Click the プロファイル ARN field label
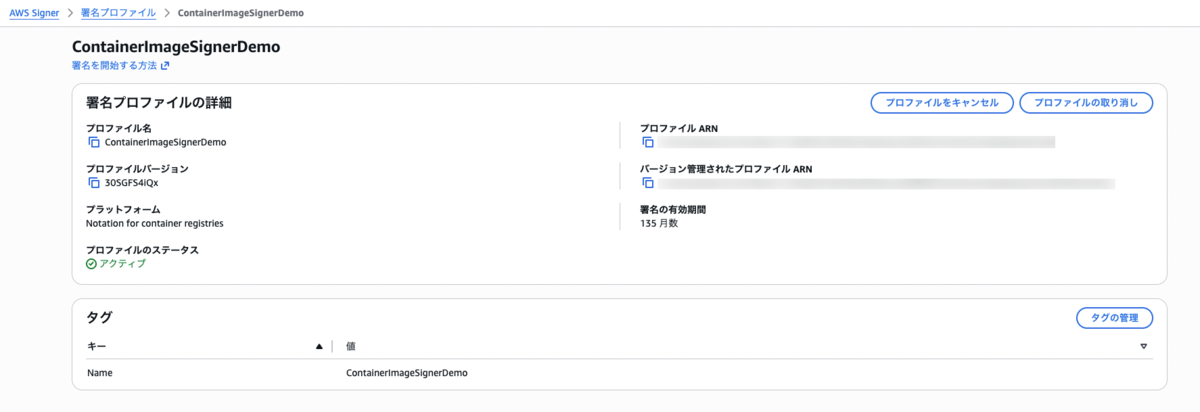 pyautogui.click(x=679, y=129)
